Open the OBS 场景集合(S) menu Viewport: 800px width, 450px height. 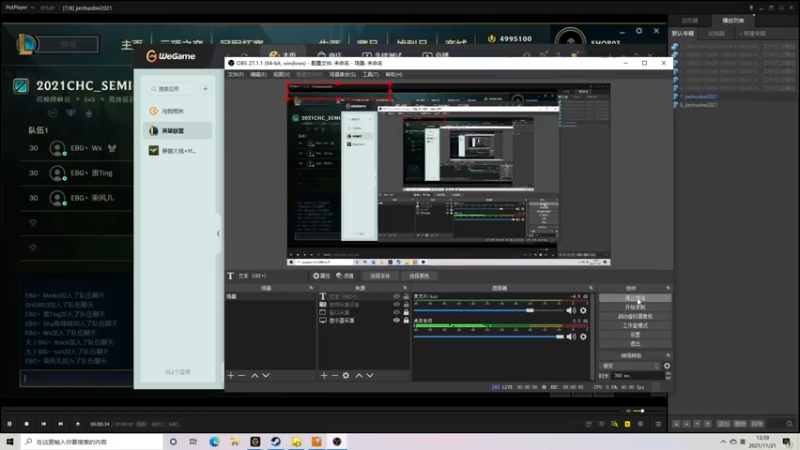pyautogui.click(x=342, y=74)
